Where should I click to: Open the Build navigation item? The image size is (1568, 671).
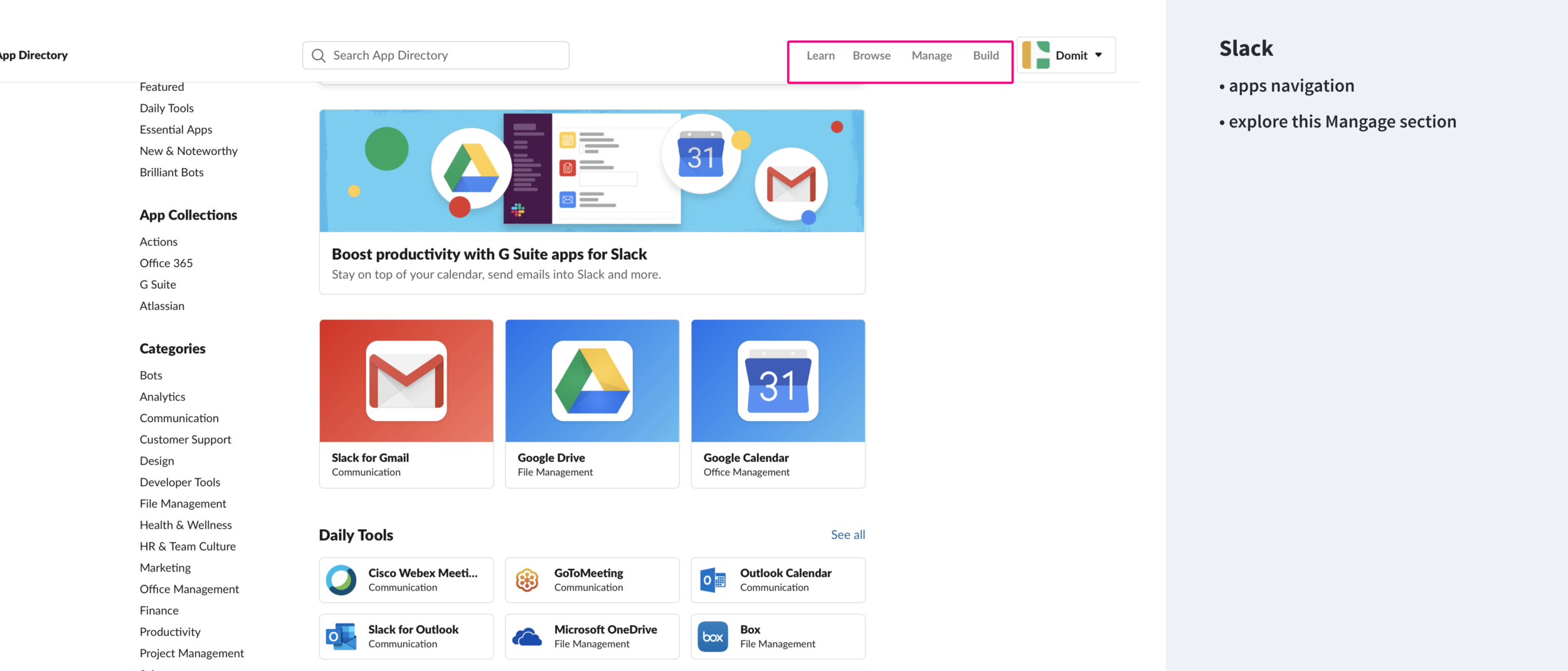986,55
